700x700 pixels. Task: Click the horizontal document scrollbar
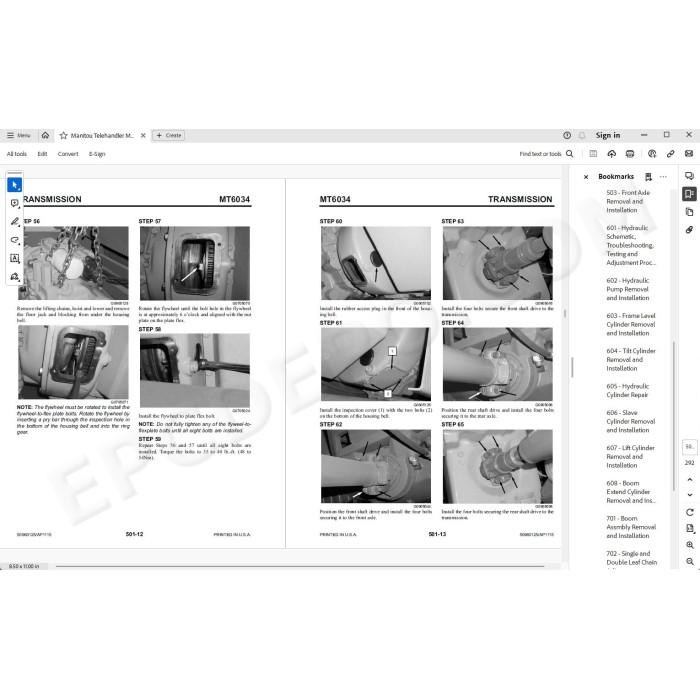coord(300,567)
